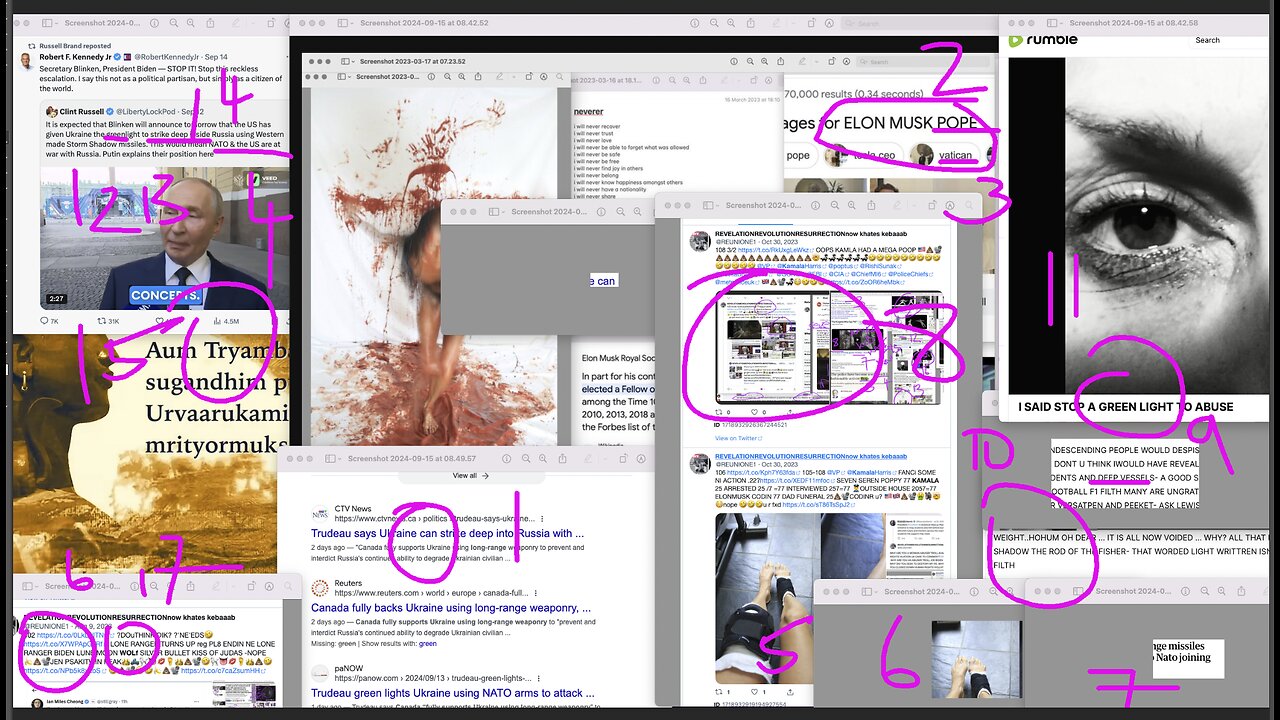Rotate image in Screenshot 08.42.52 window

pos(811,22)
